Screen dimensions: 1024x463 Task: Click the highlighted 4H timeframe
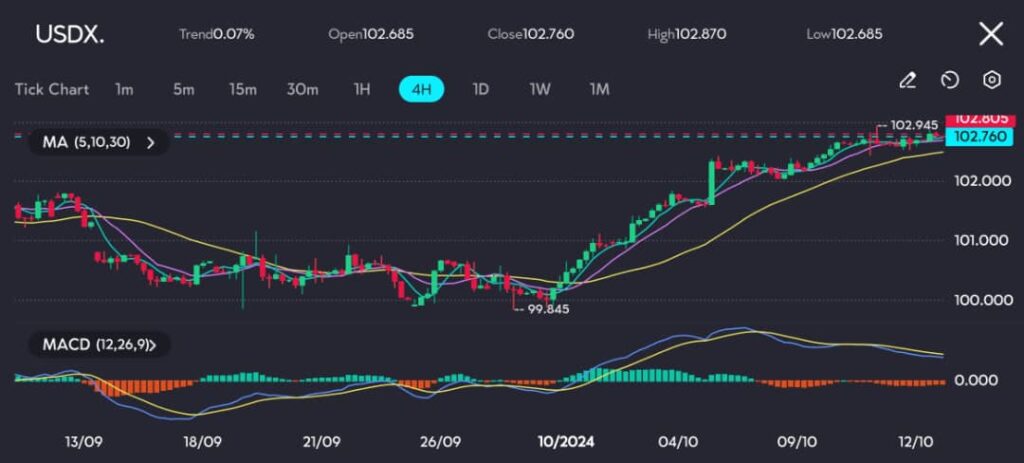point(421,89)
